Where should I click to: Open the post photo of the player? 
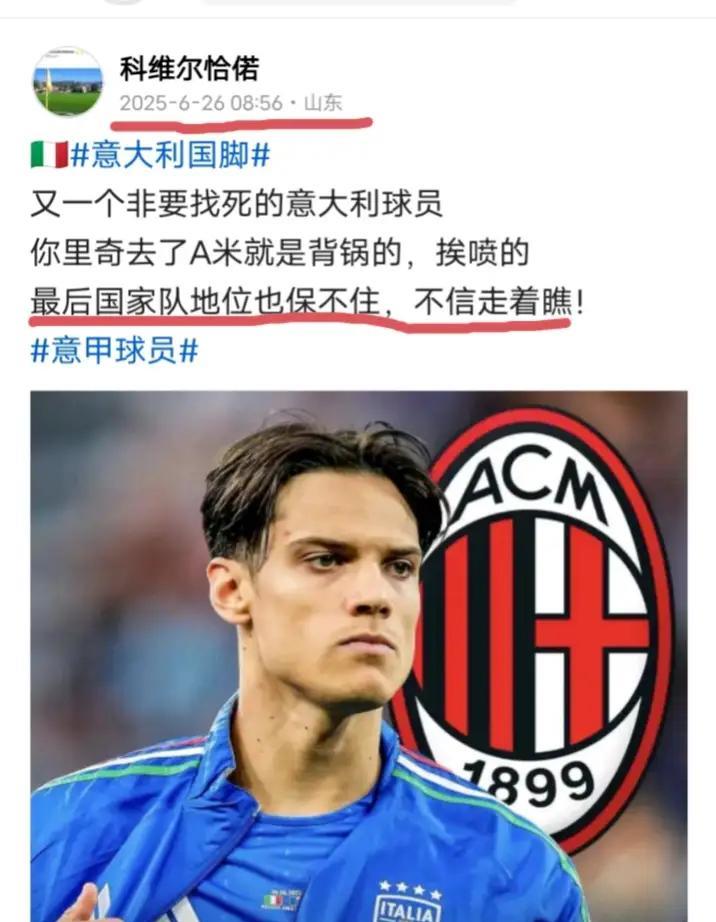(x=359, y=656)
